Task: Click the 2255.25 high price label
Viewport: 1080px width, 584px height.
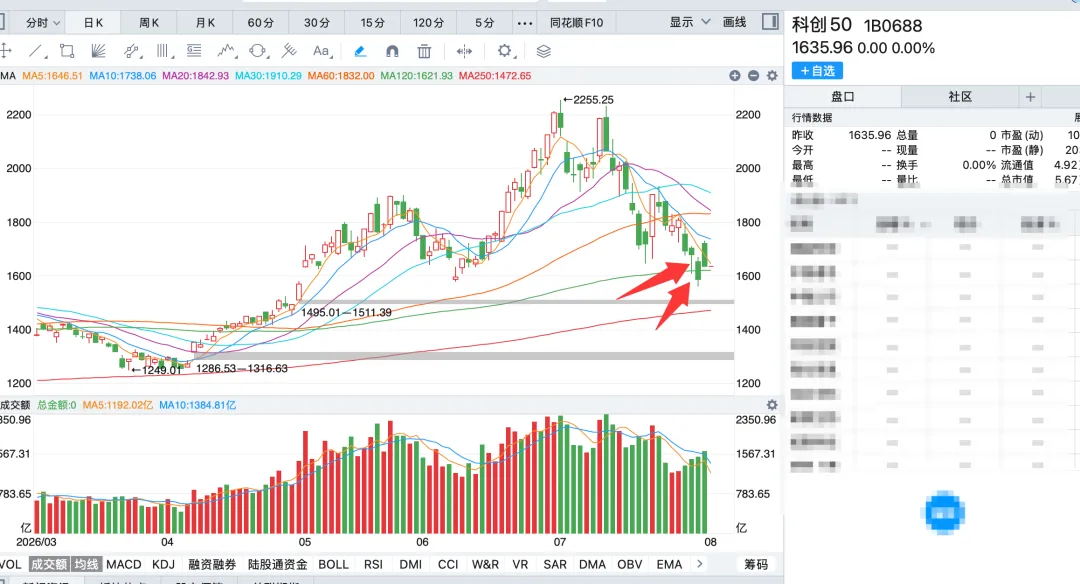Action: [x=593, y=100]
